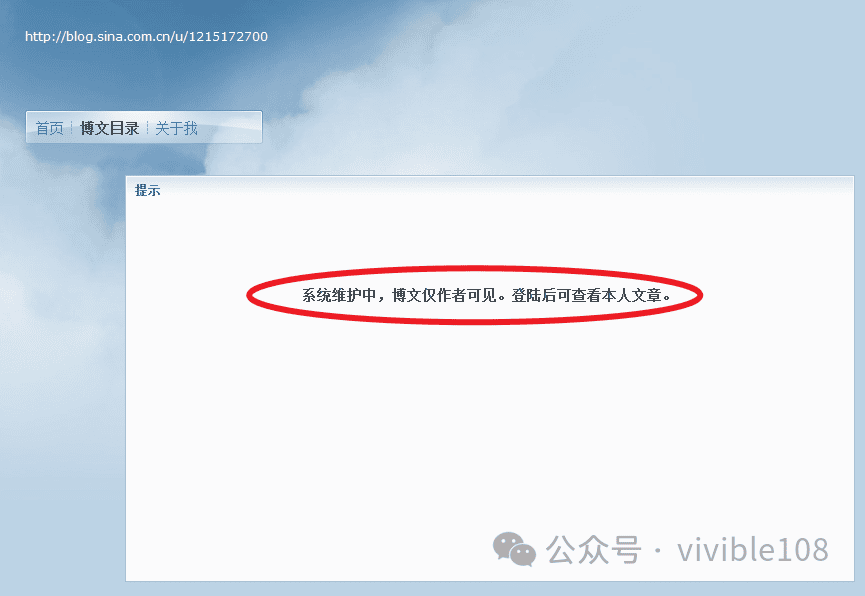Click the WeChat logo in the watermark
Image resolution: width=865 pixels, height=596 pixels.
pyautogui.click(x=514, y=549)
